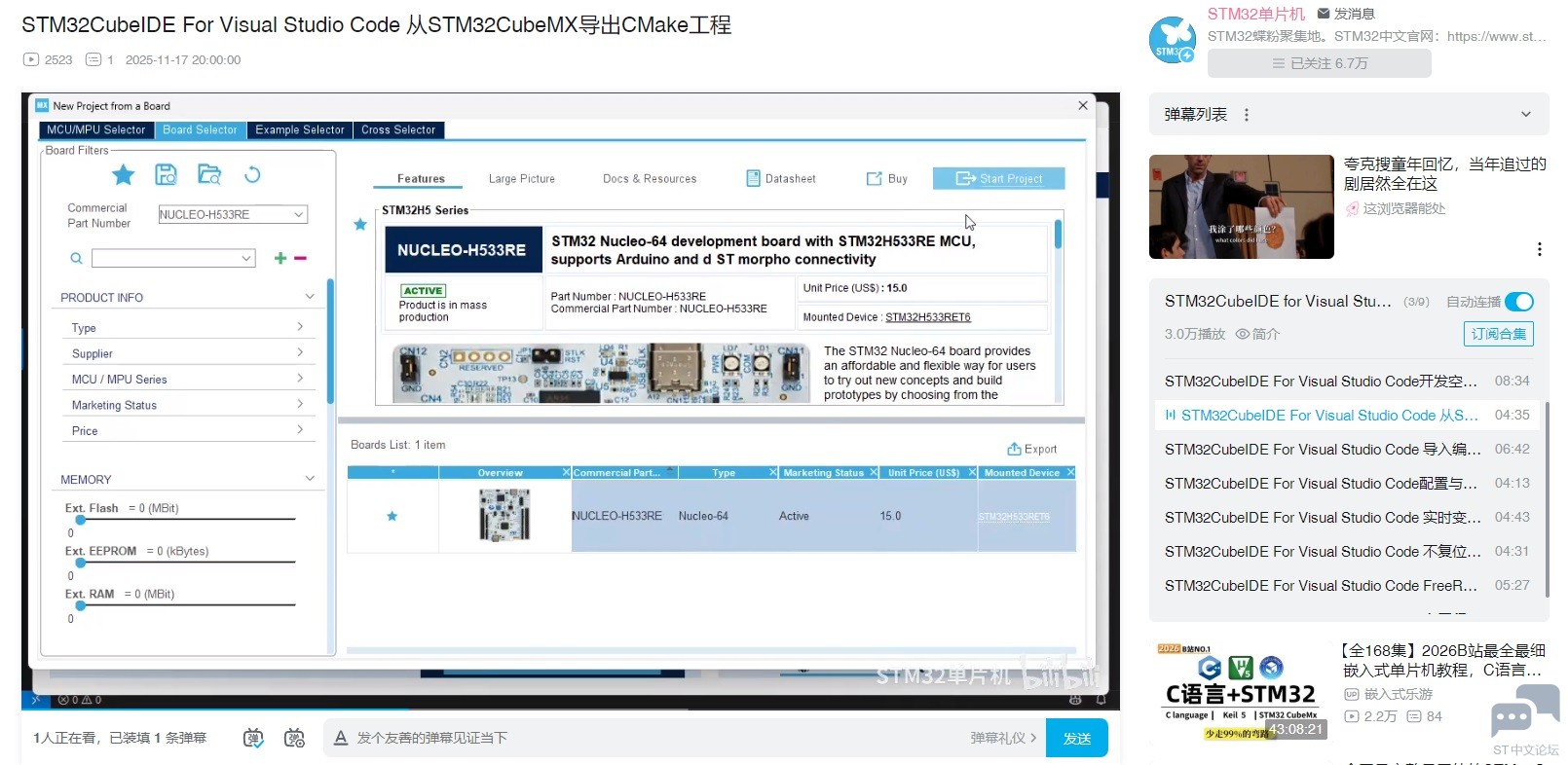Click the load filters folder icon
The image size is (1568, 765).
click(209, 174)
